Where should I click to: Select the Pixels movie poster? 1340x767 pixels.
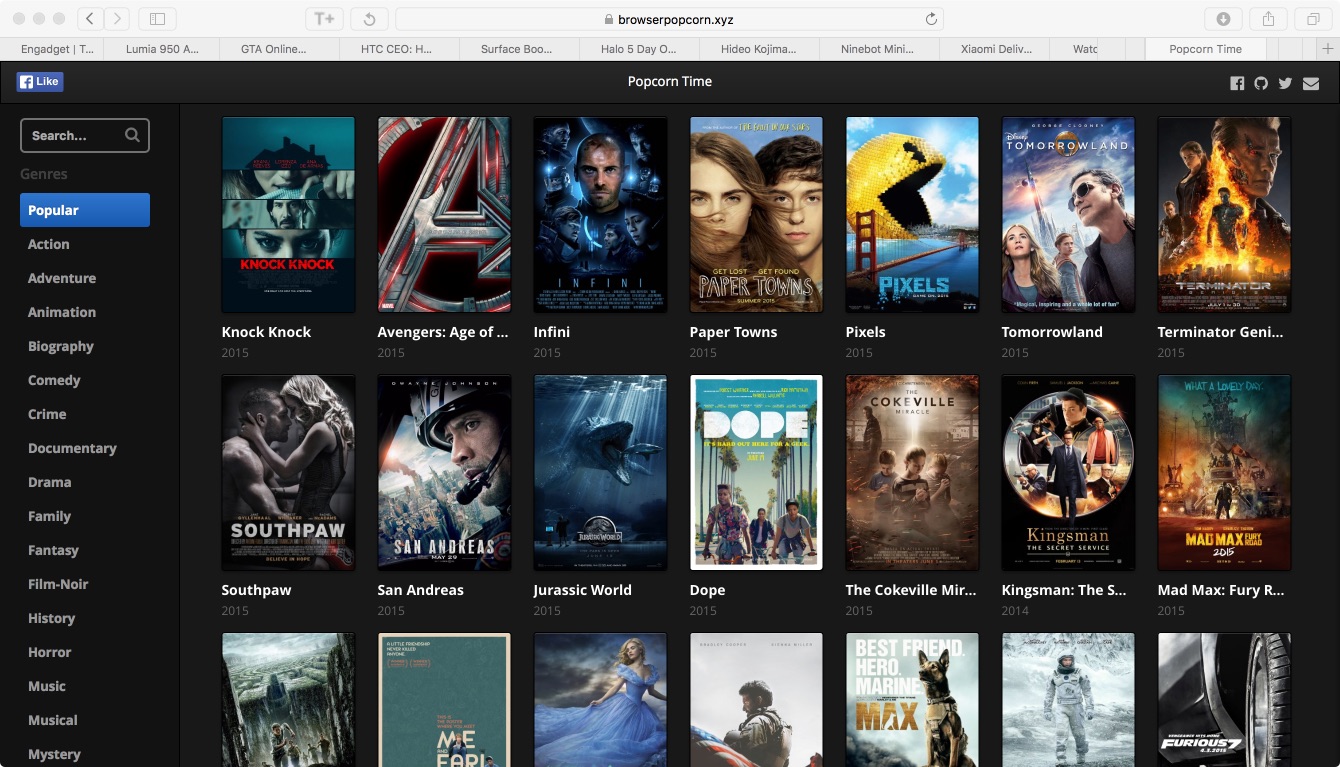(912, 215)
